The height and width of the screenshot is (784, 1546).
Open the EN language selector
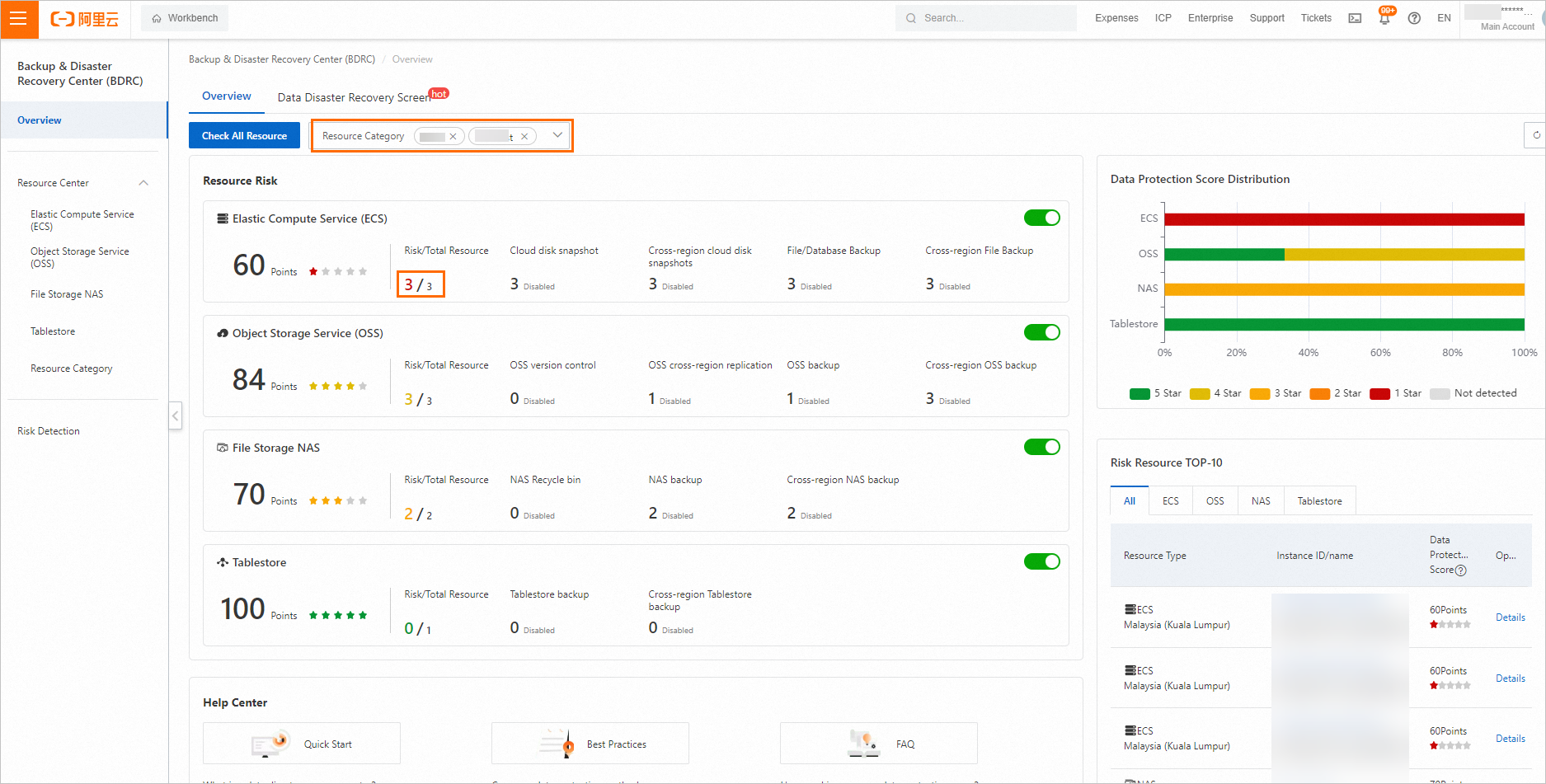click(x=1444, y=18)
